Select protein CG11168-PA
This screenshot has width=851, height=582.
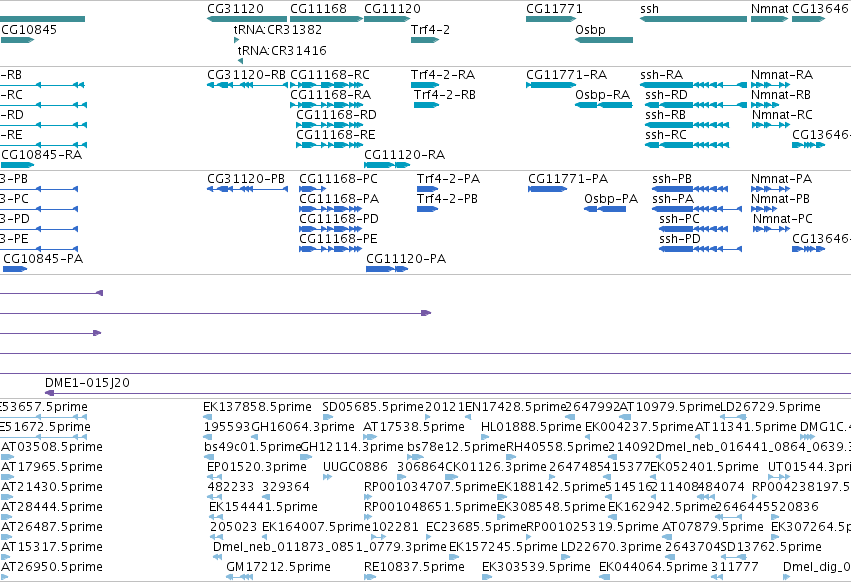tap(339, 199)
